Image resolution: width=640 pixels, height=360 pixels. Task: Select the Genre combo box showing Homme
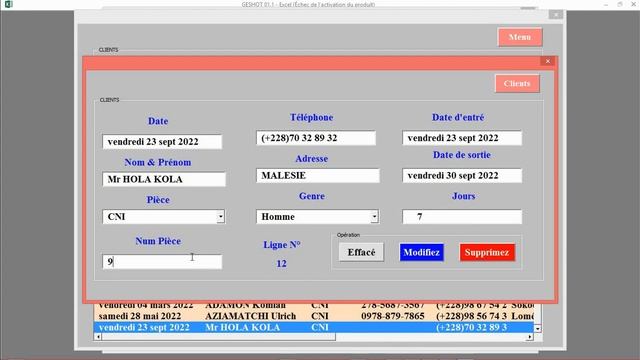(x=317, y=217)
